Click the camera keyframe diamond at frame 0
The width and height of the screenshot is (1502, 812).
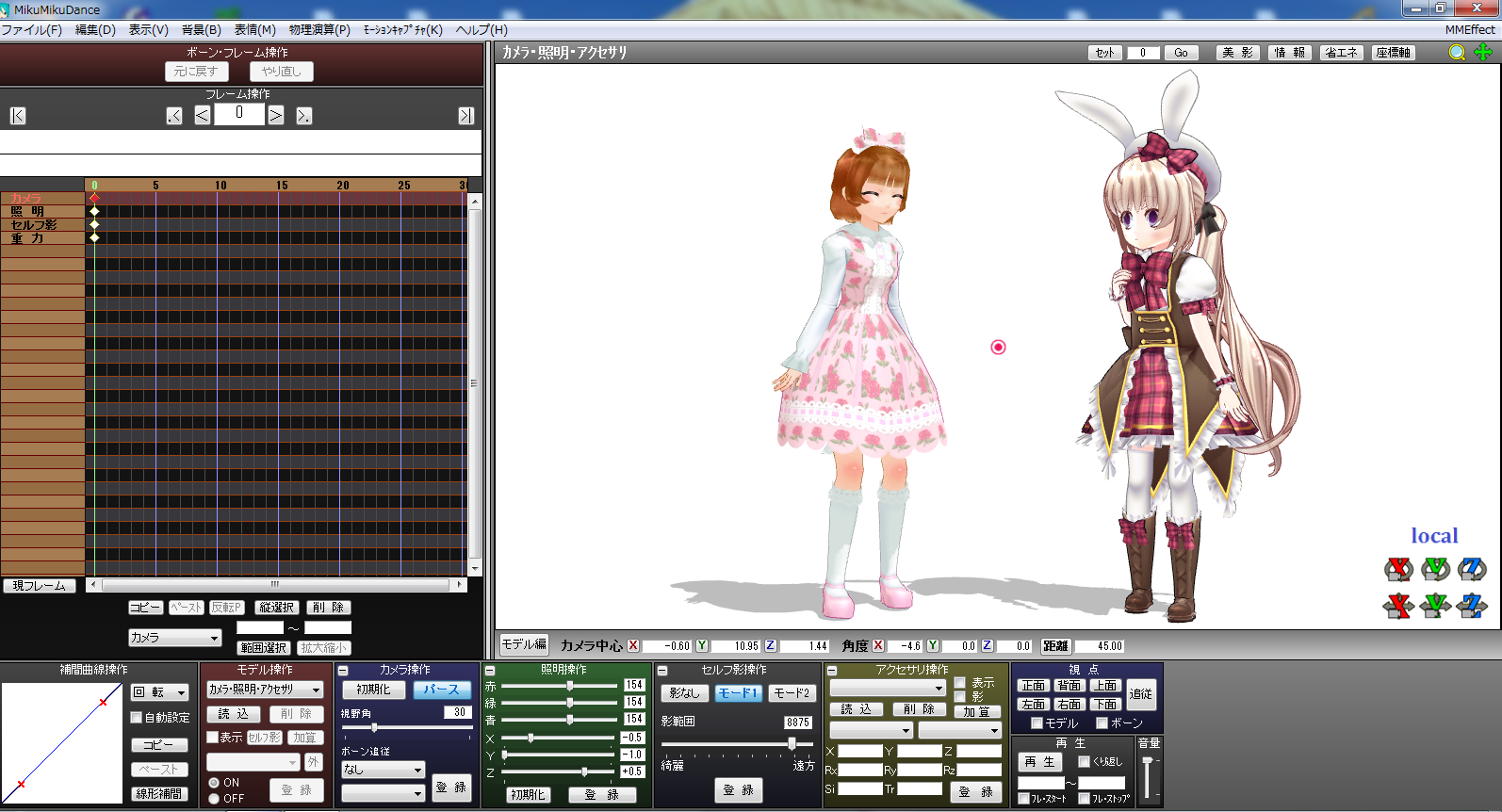pyautogui.click(x=94, y=198)
